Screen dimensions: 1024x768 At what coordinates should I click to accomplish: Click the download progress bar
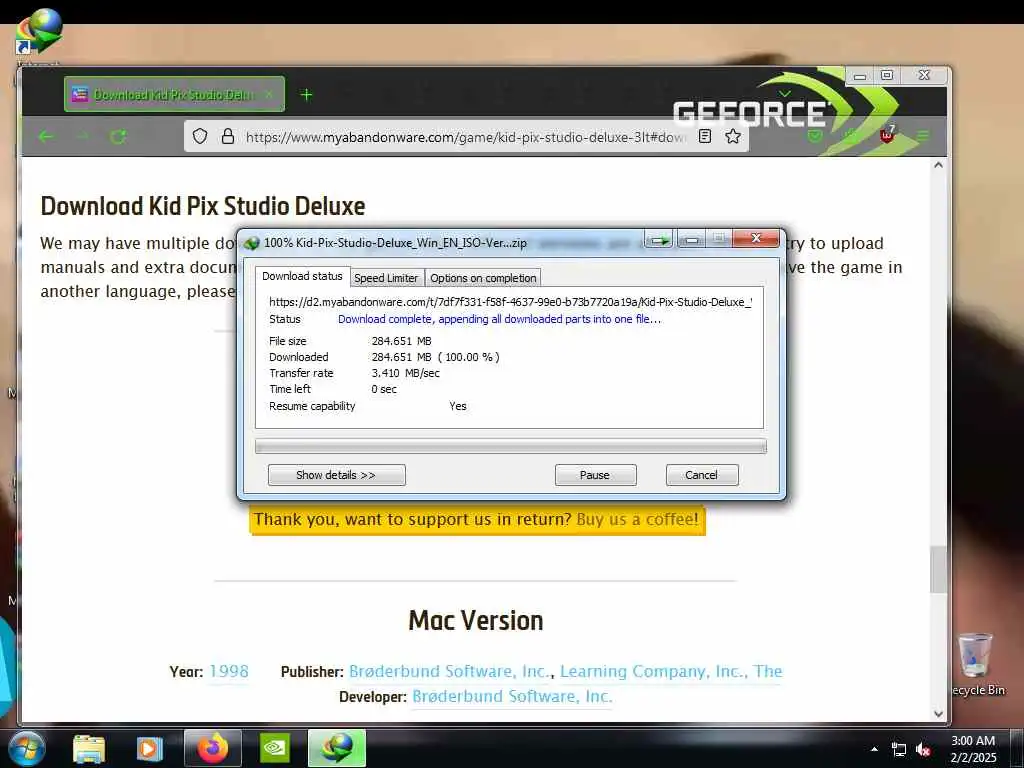pos(511,446)
